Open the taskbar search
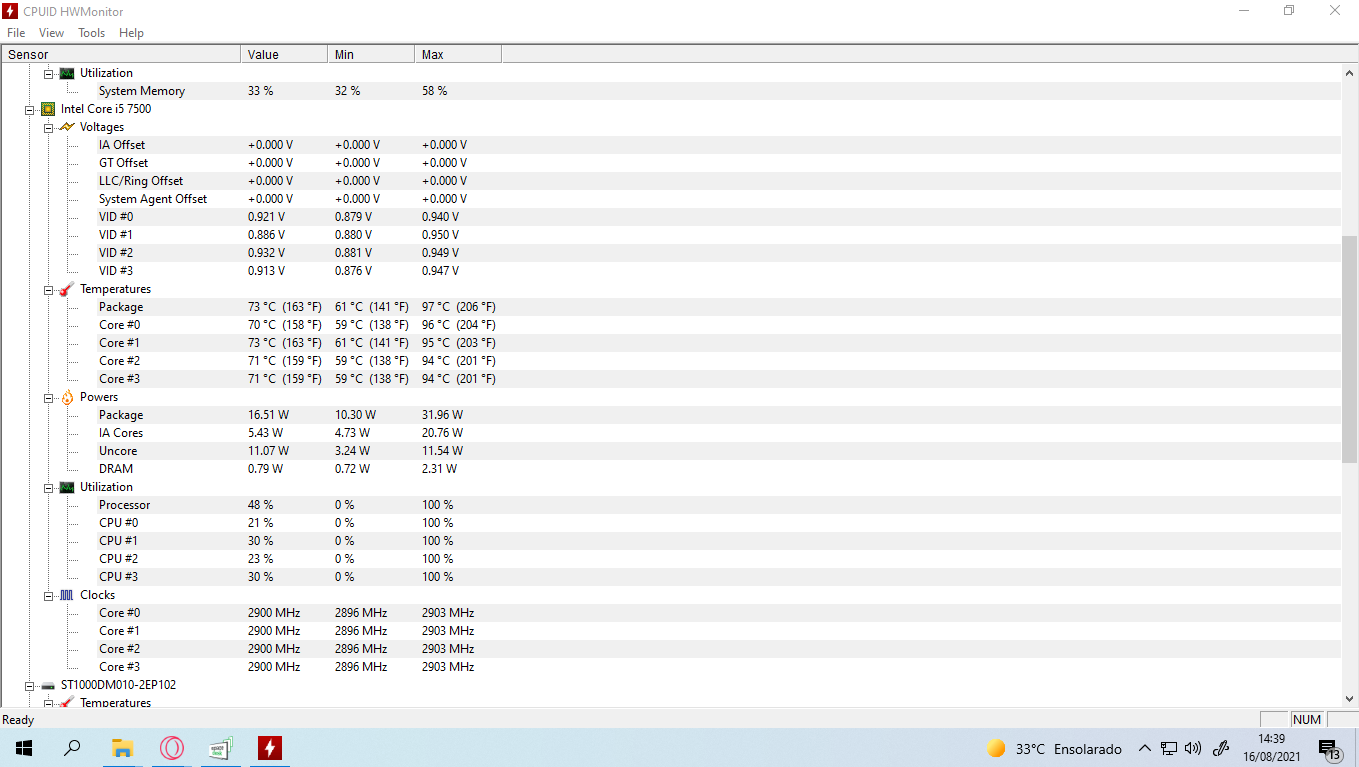 point(72,748)
